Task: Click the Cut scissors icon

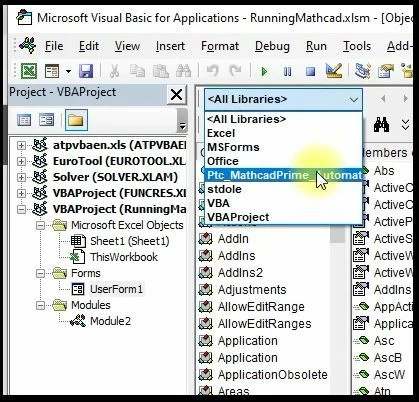Action: tap(114, 71)
